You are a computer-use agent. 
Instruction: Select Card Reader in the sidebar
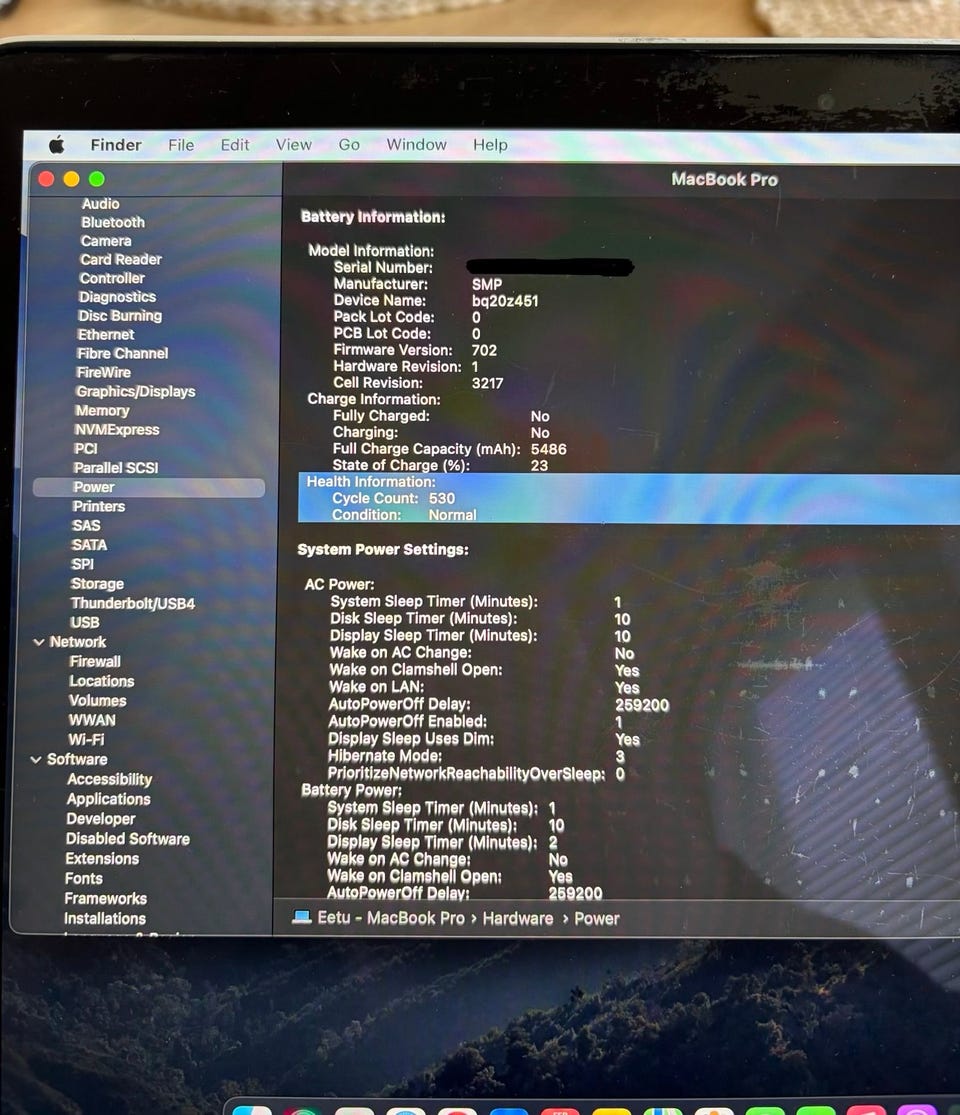[121, 260]
